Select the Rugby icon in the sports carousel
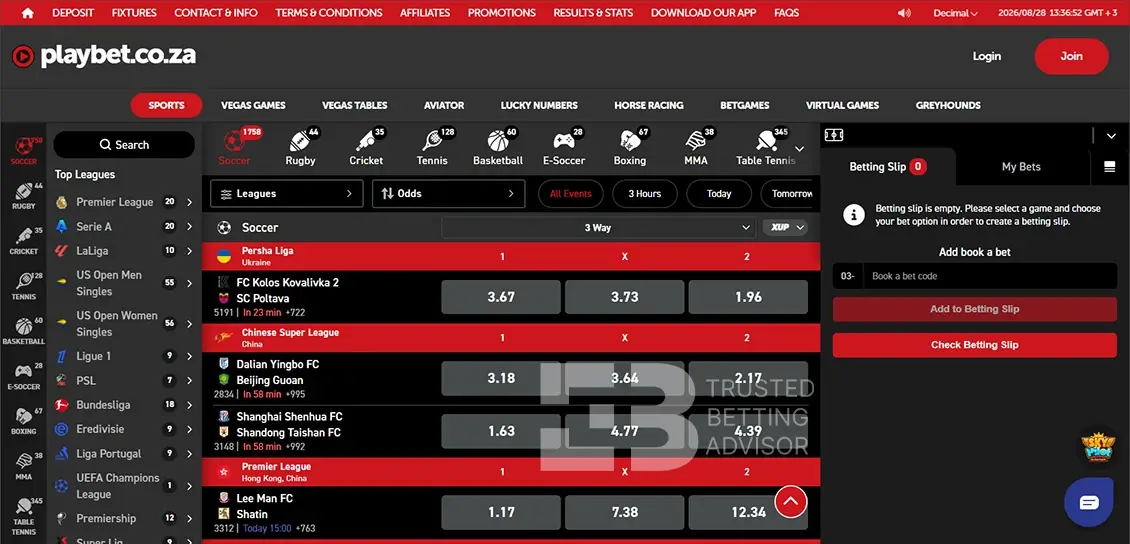This screenshot has height=544, width=1130. coord(300,141)
